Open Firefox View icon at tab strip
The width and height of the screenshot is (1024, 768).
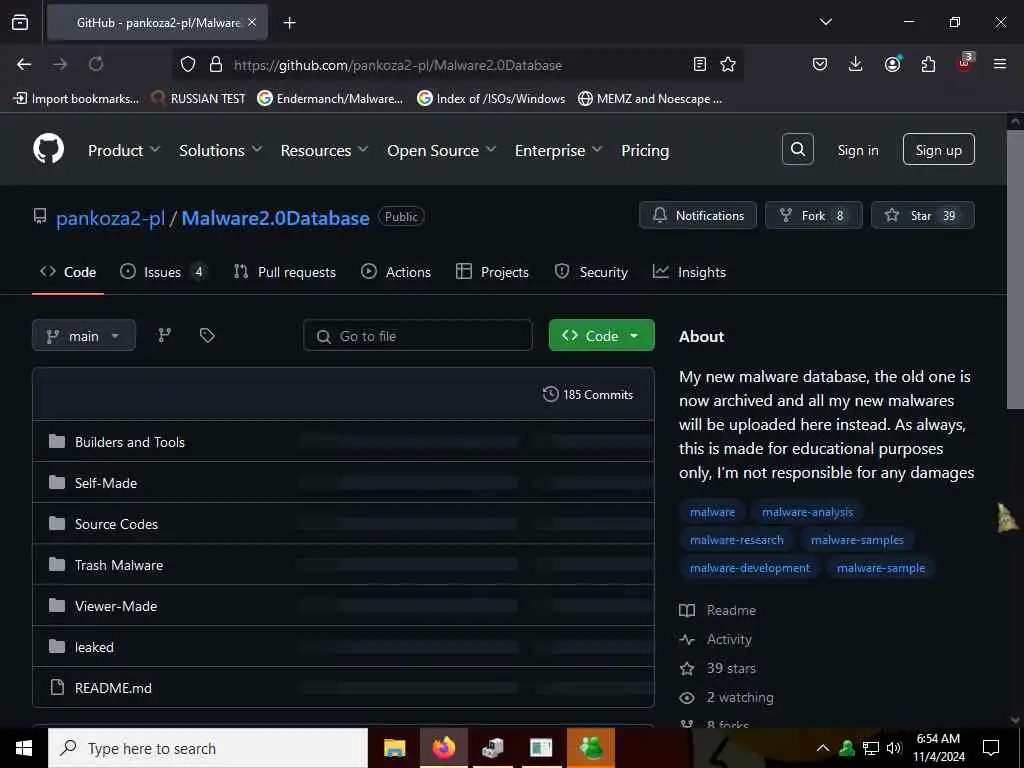click(20, 22)
